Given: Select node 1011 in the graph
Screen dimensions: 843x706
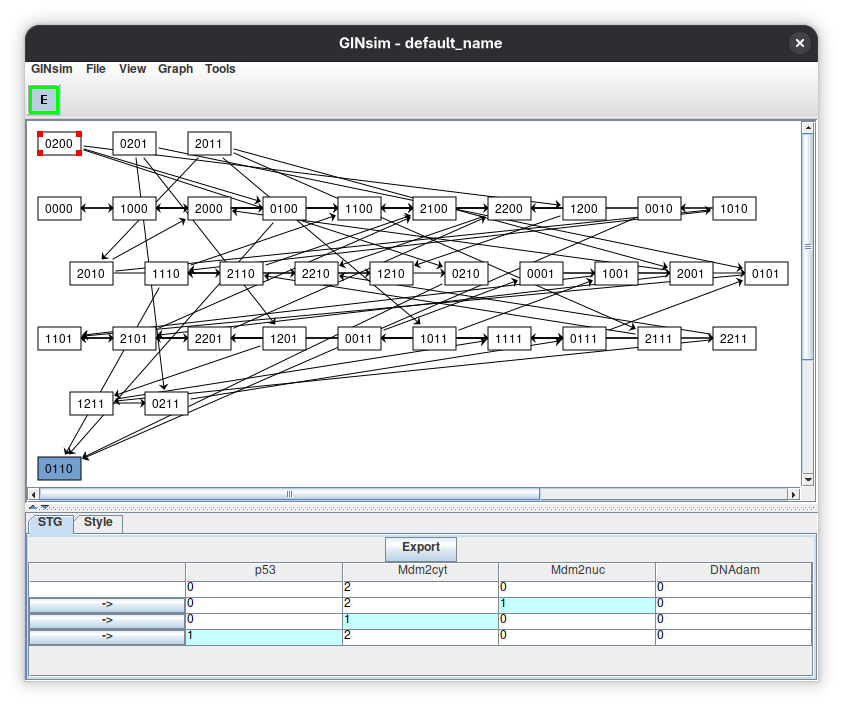Looking at the screenshot, I should tap(434, 339).
